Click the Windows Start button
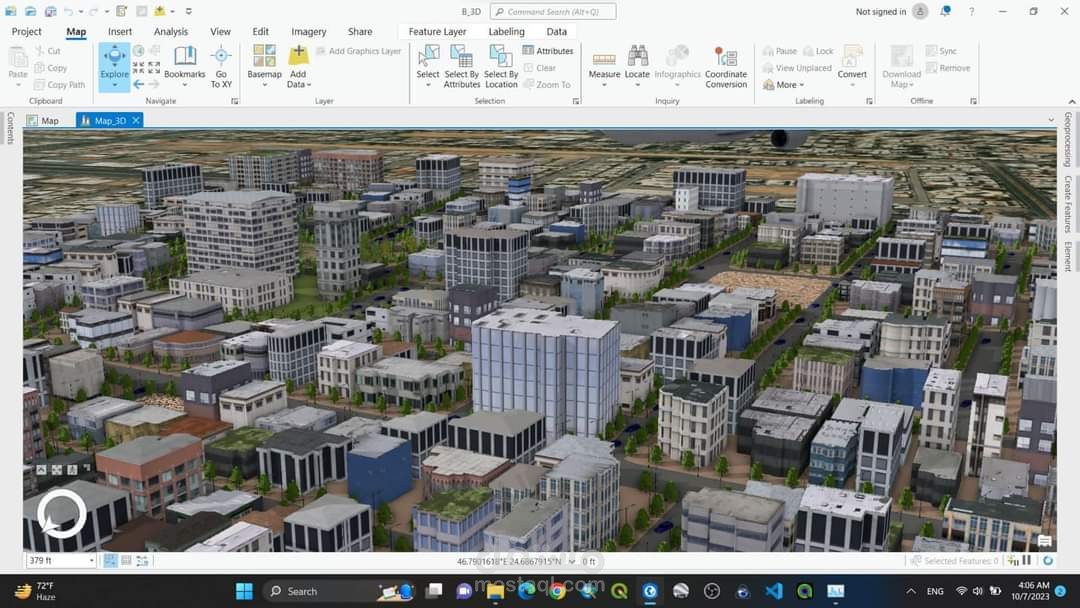This screenshot has height=608, width=1080. tap(244, 591)
